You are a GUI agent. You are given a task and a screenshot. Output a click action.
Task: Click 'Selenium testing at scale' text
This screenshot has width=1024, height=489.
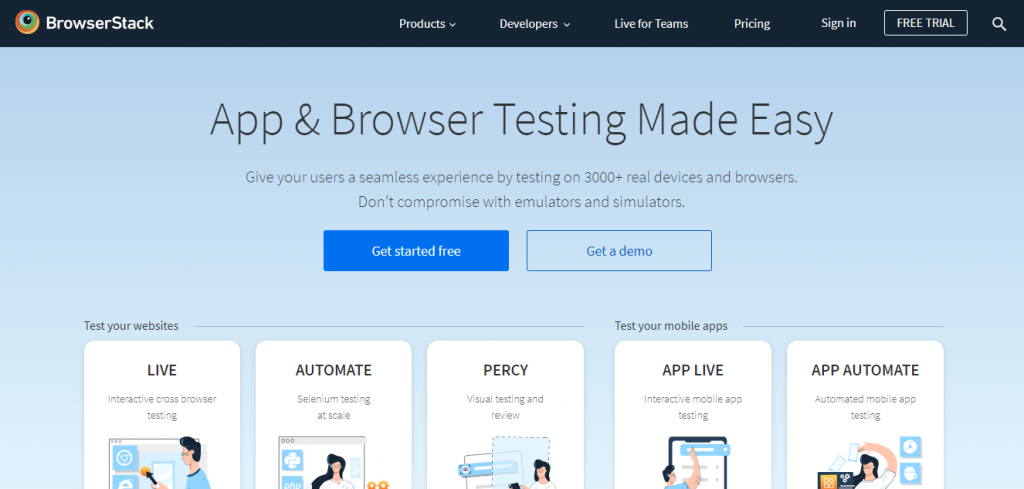334,407
